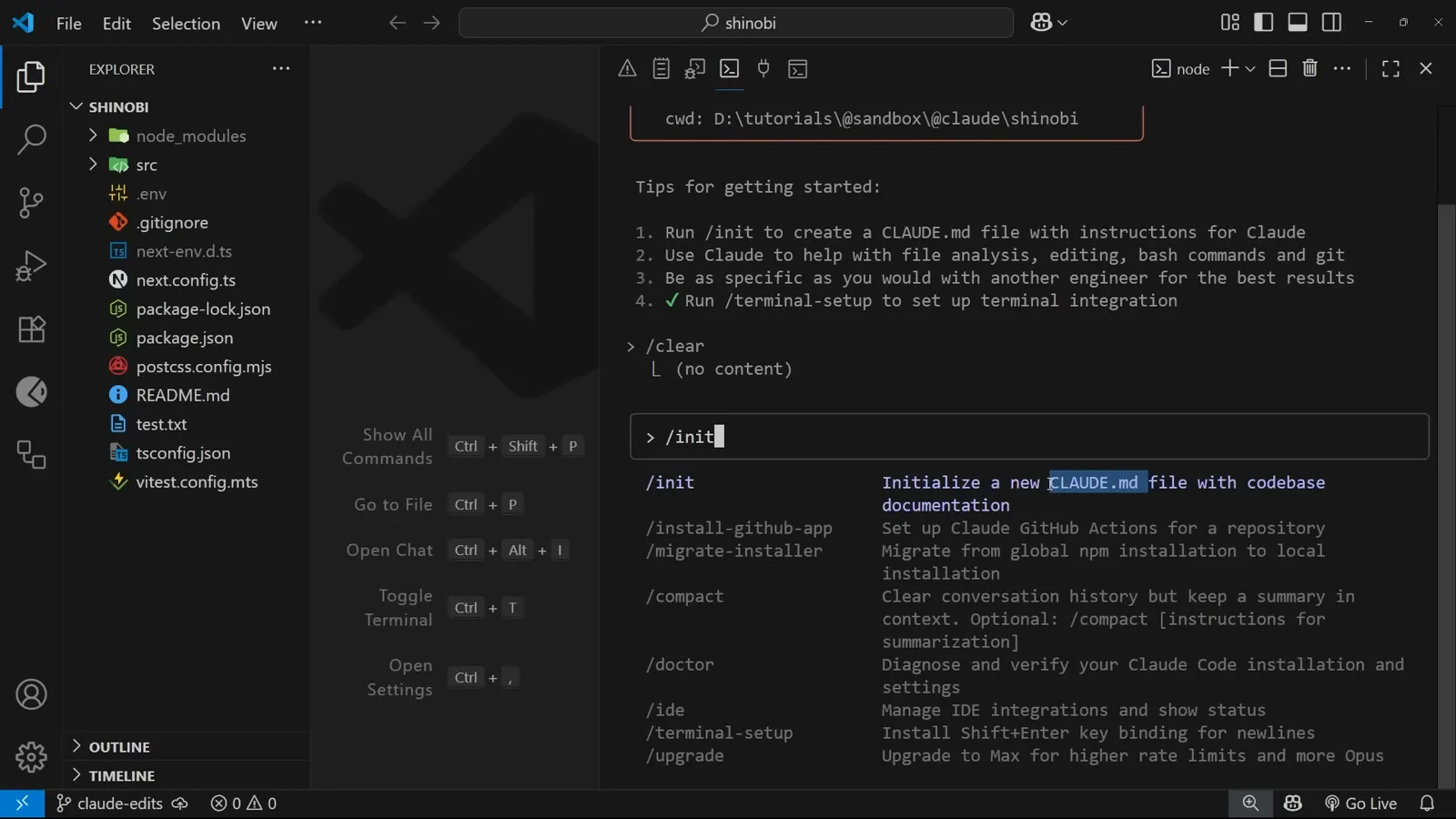The height and width of the screenshot is (819, 1456).
Task: Click the claude-edits branch indicator
Action: pyautogui.click(x=110, y=804)
